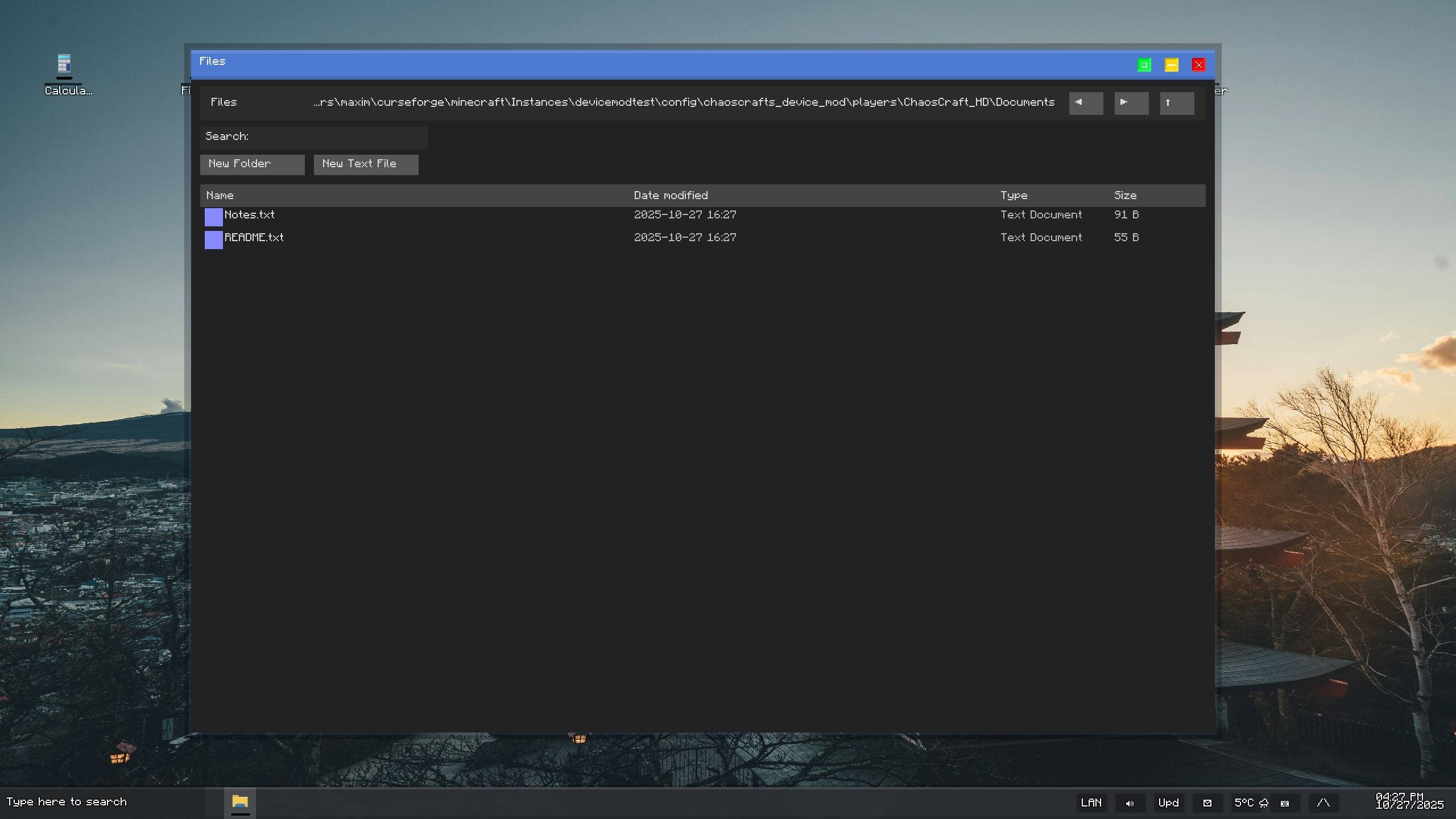
Task: Expand hidden tray icons with caret
Action: (1323, 803)
